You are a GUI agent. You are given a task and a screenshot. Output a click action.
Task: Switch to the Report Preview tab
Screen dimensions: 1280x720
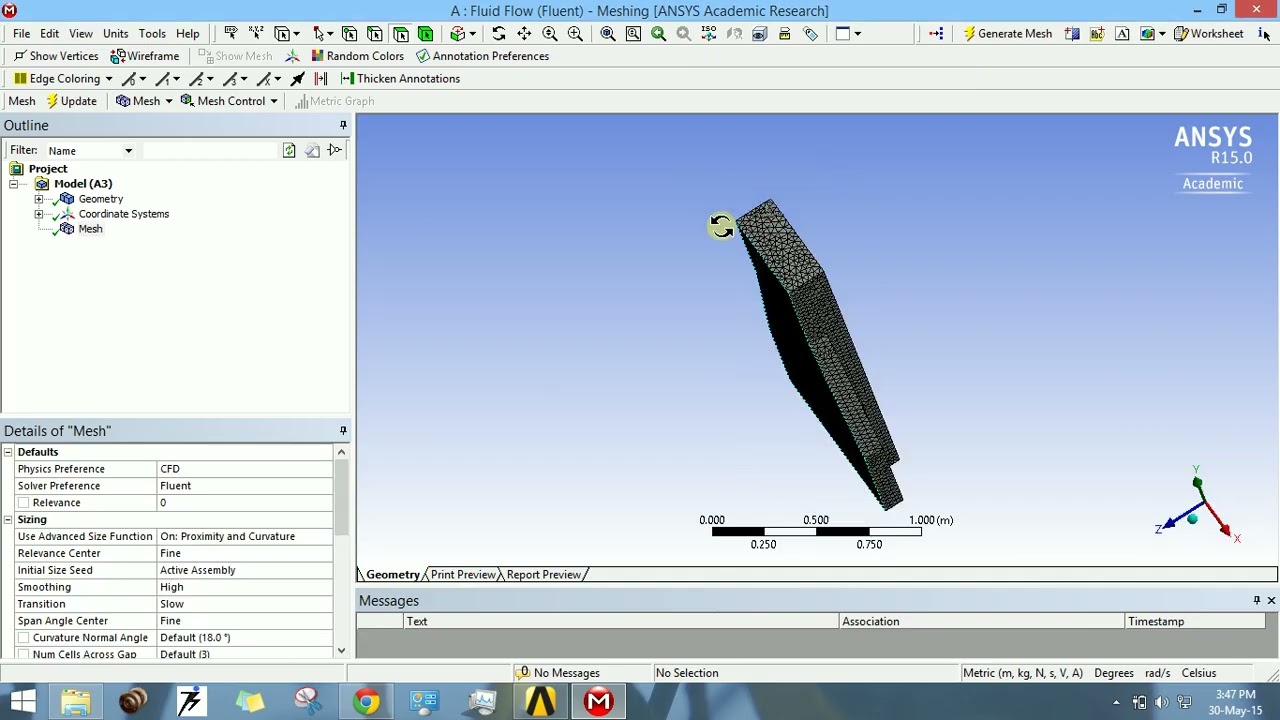pyautogui.click(x=543, y=575)
